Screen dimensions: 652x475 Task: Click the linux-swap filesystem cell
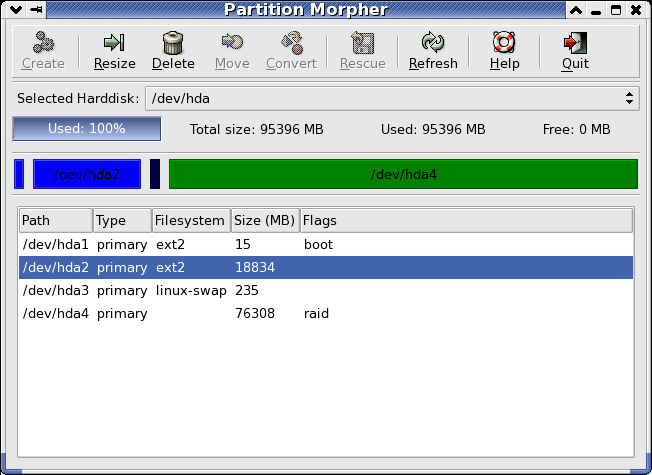191,290
